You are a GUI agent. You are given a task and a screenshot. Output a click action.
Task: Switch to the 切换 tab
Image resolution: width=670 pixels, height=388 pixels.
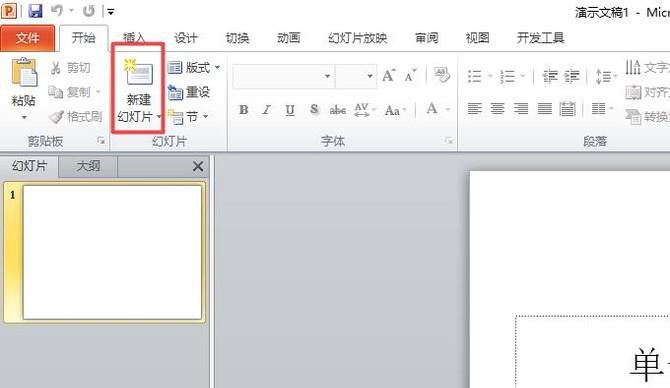pos(237,38)
